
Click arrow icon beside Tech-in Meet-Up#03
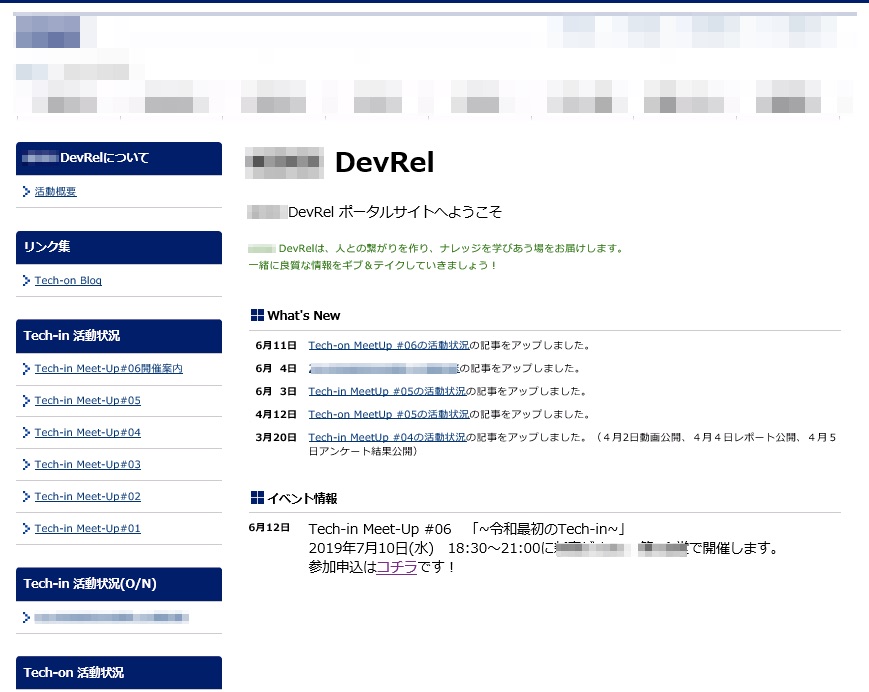pos(26,464)
